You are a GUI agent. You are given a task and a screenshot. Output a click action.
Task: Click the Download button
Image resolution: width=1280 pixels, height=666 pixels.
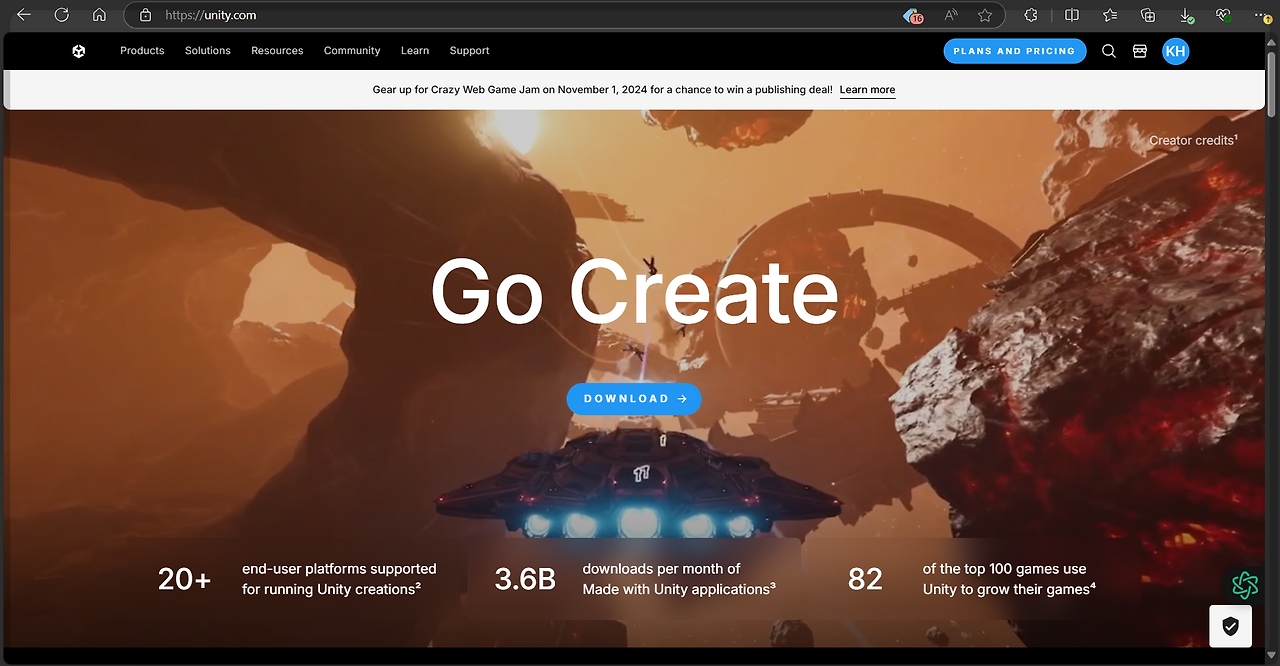pyautogui.click(x=634, y=399)
